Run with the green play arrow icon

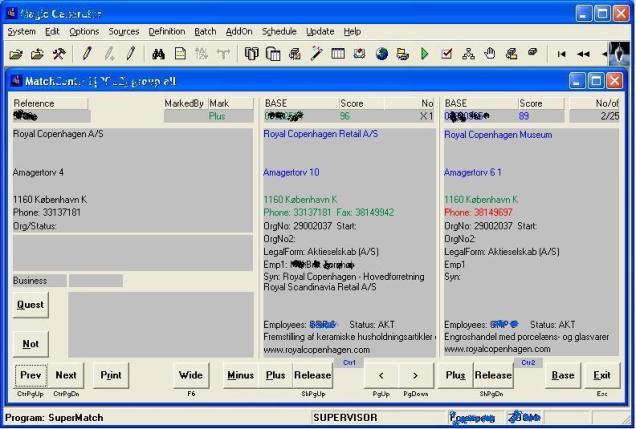pyautogui.click(x=425, y=54)
